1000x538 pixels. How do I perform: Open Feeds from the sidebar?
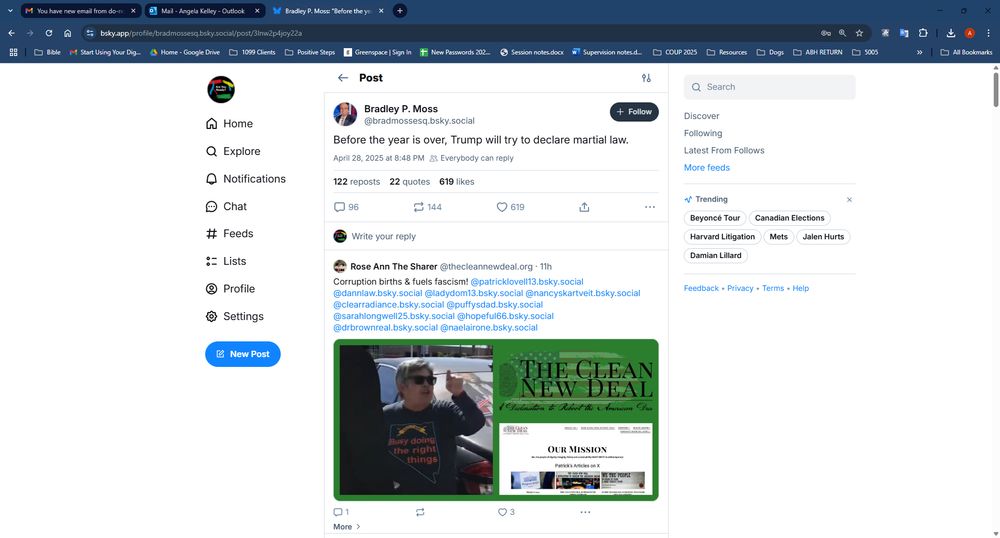click(x=230, y=233)
